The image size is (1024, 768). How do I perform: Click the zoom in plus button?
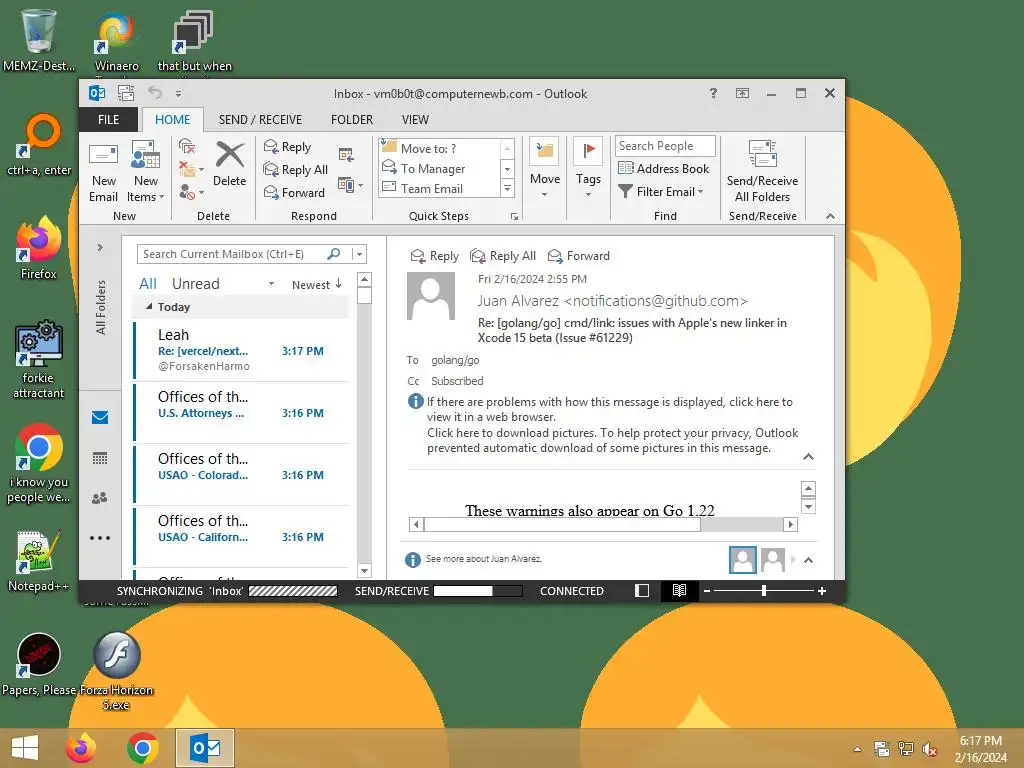(x=822, y=590)
